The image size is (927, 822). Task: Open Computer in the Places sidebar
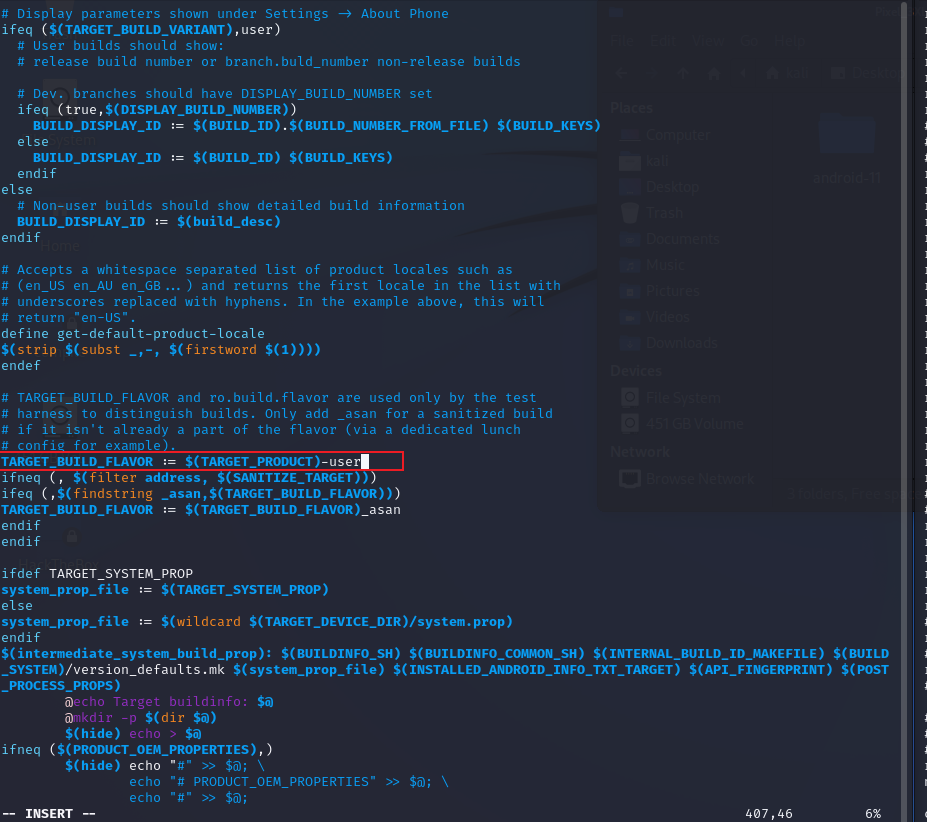click(x=677, y=135)
